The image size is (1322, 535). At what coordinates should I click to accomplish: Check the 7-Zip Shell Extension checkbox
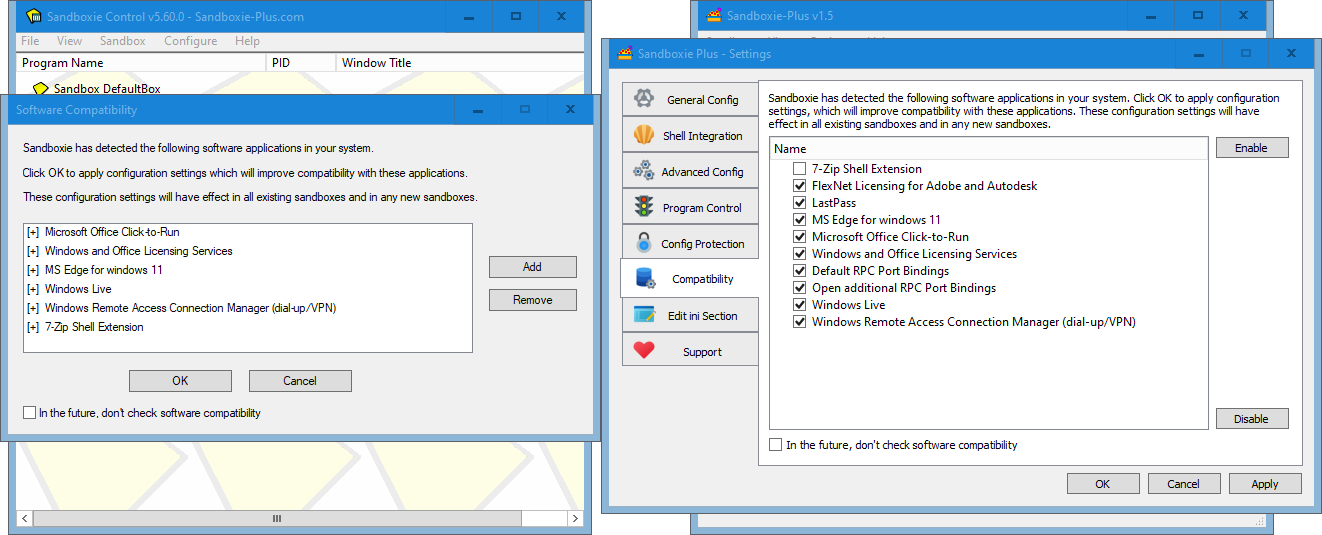799,169
